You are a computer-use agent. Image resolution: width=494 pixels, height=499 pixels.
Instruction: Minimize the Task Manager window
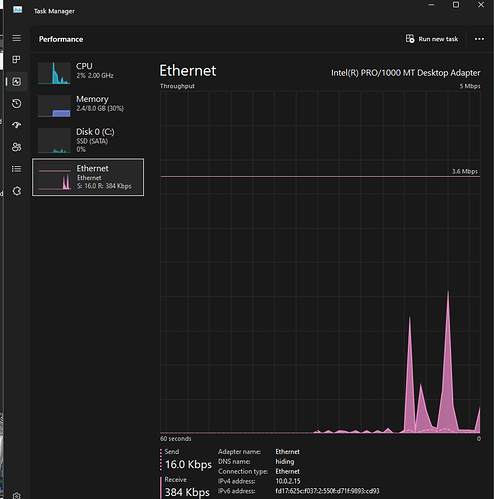431,5
